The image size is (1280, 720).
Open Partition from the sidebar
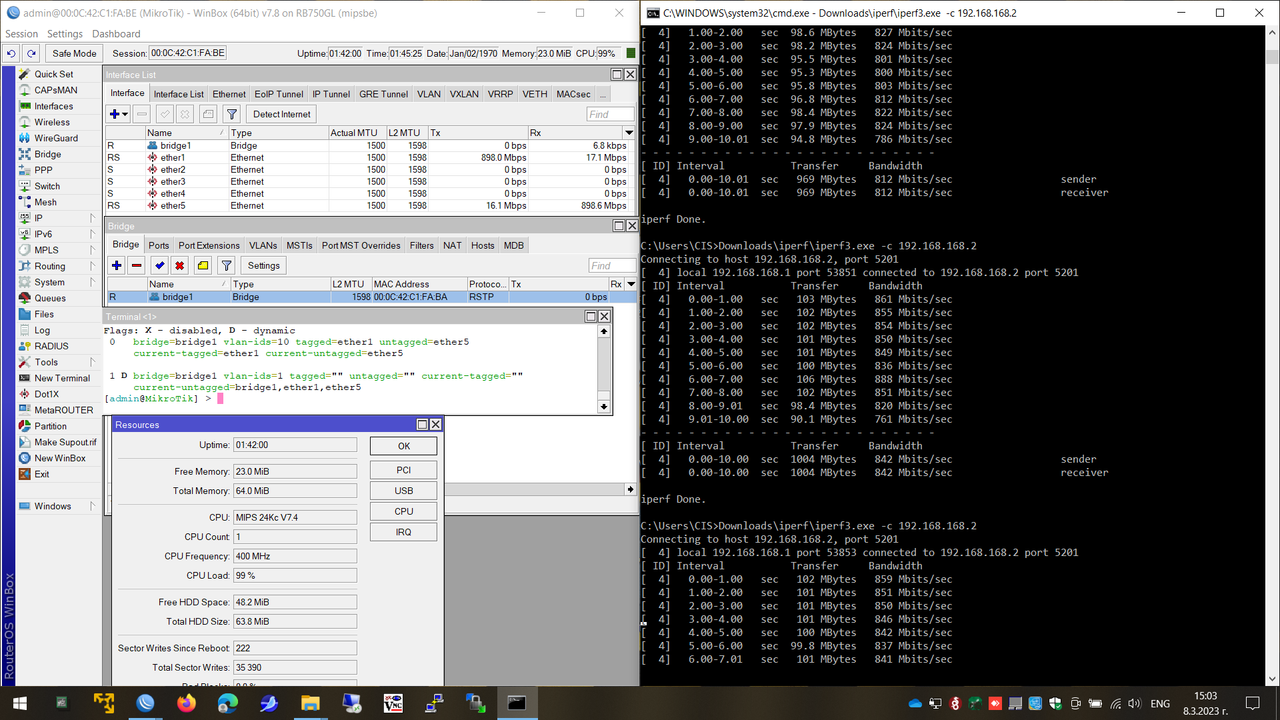[50, 426]
